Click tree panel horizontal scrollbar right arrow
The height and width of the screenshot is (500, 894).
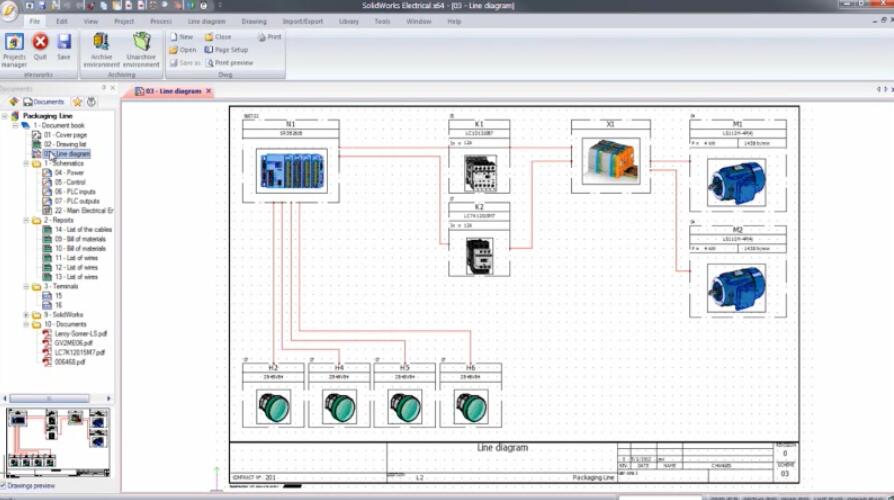tap(108, 399)
